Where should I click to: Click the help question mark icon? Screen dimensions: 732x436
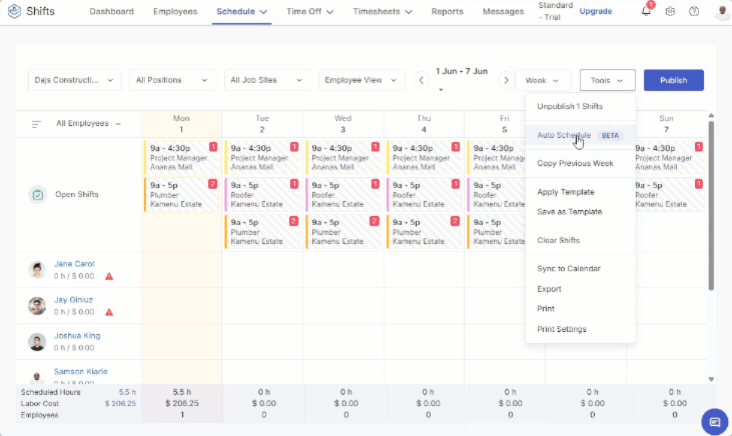pyautogui.click(x=694, y=11)
